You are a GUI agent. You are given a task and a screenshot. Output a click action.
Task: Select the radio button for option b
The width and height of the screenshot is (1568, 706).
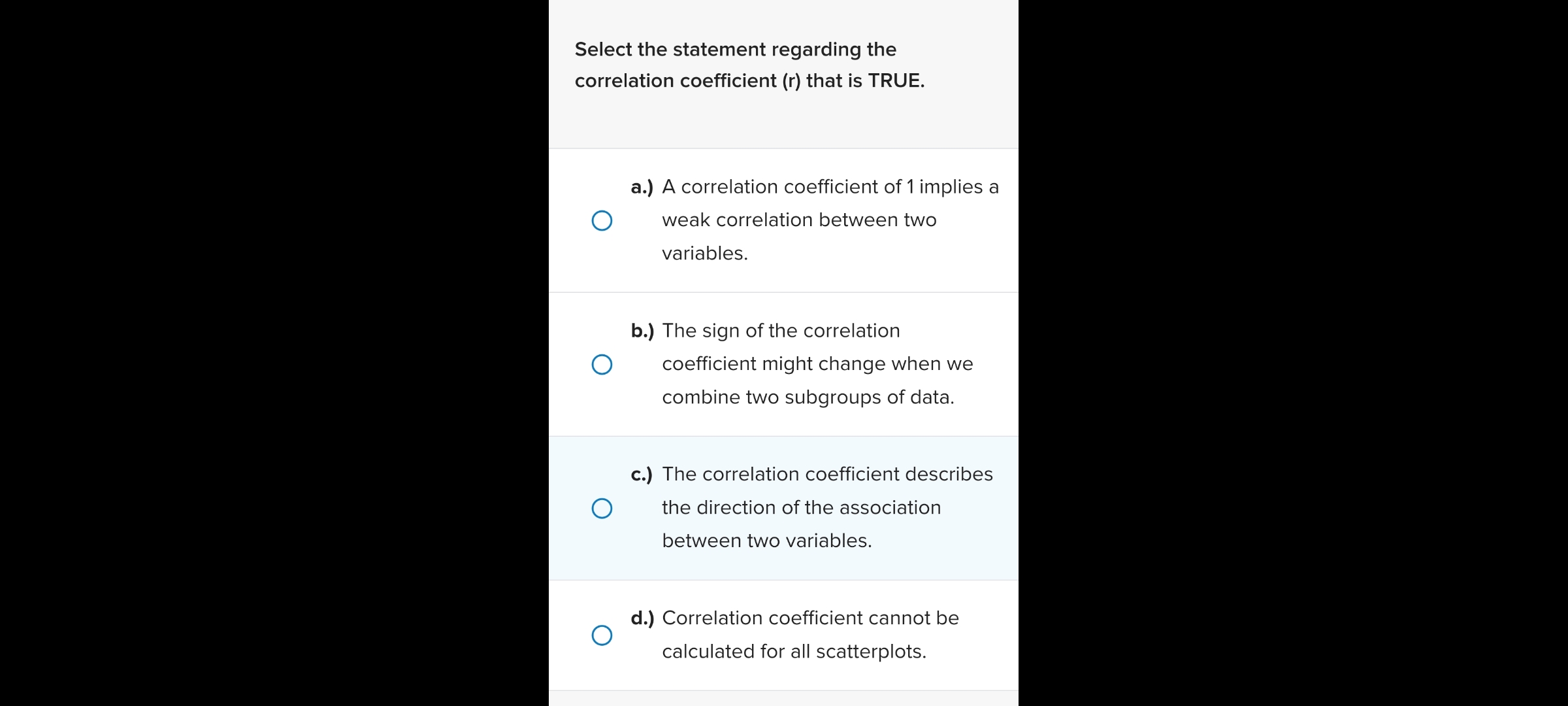[x=602, y=365]
